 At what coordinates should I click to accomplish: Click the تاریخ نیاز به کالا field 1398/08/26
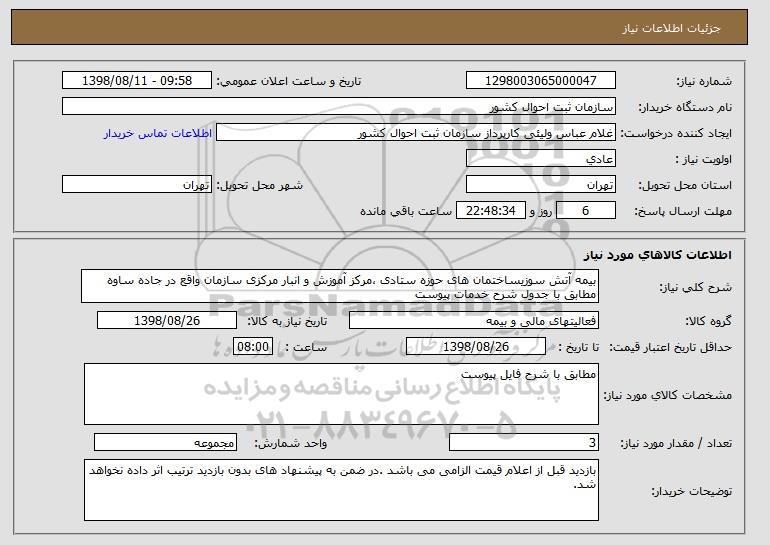pos(167,321)
